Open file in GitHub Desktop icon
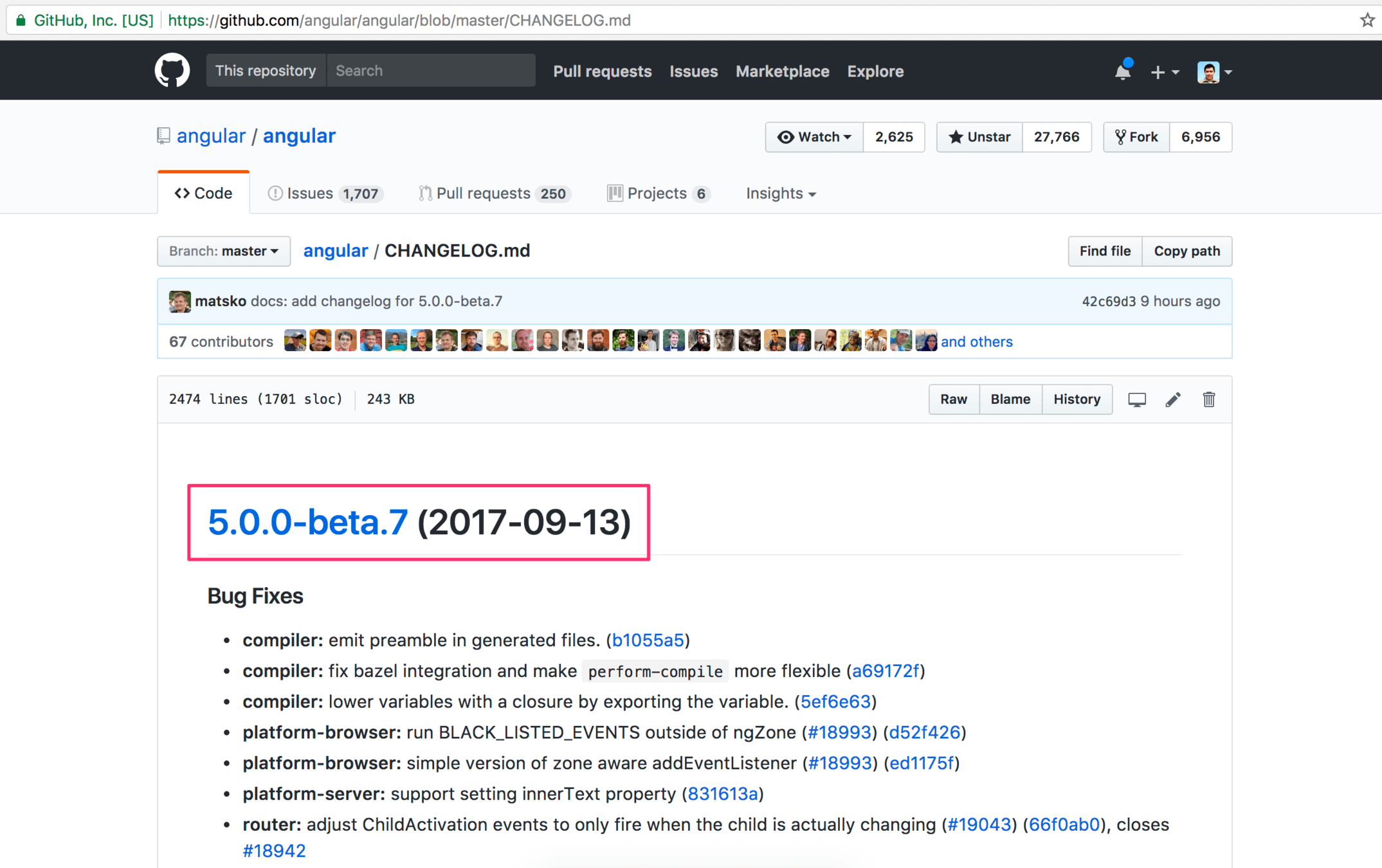Screen dimensions: 1382x868 [1136, 399]
